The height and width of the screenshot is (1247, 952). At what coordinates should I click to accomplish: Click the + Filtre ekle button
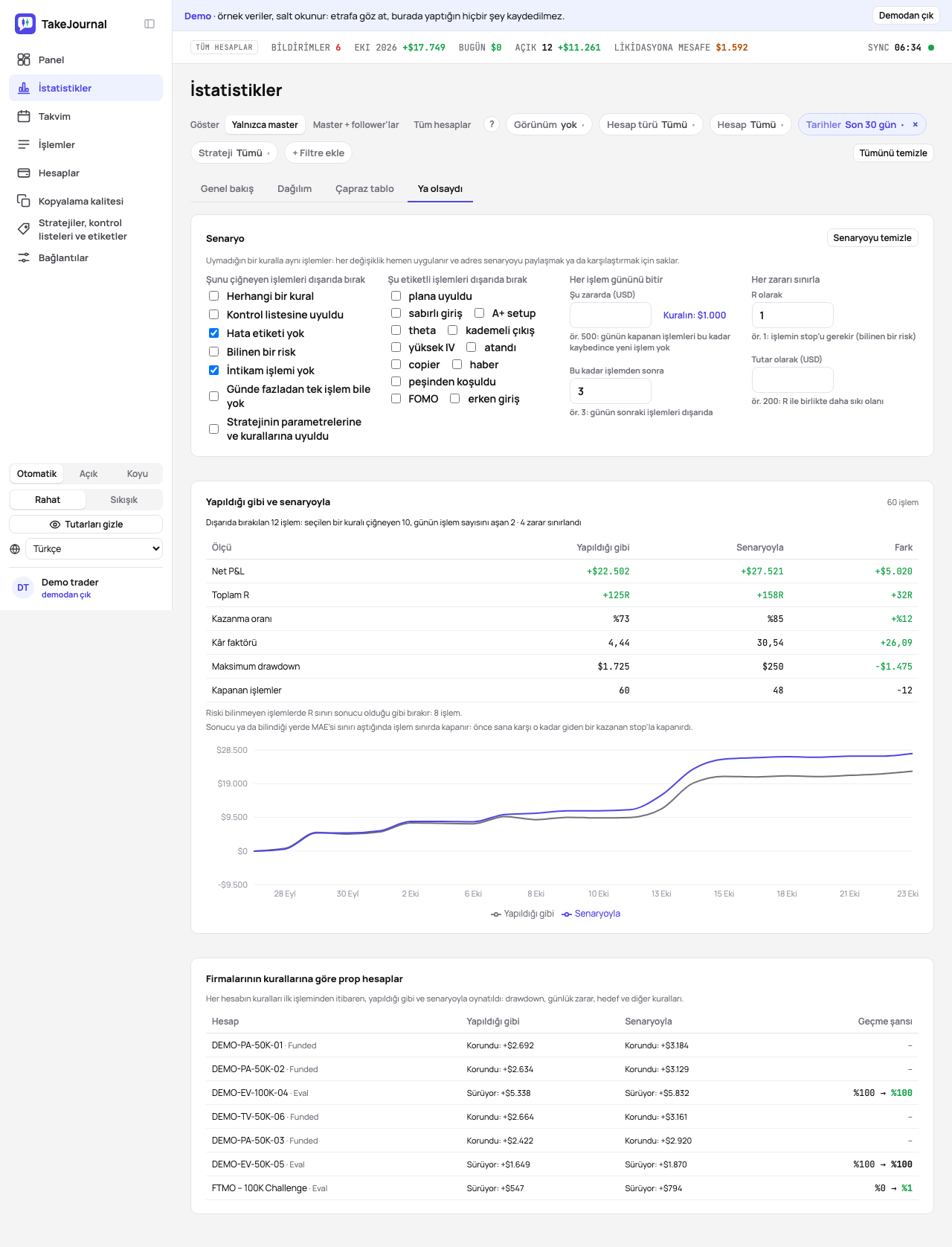coord(318,153)
